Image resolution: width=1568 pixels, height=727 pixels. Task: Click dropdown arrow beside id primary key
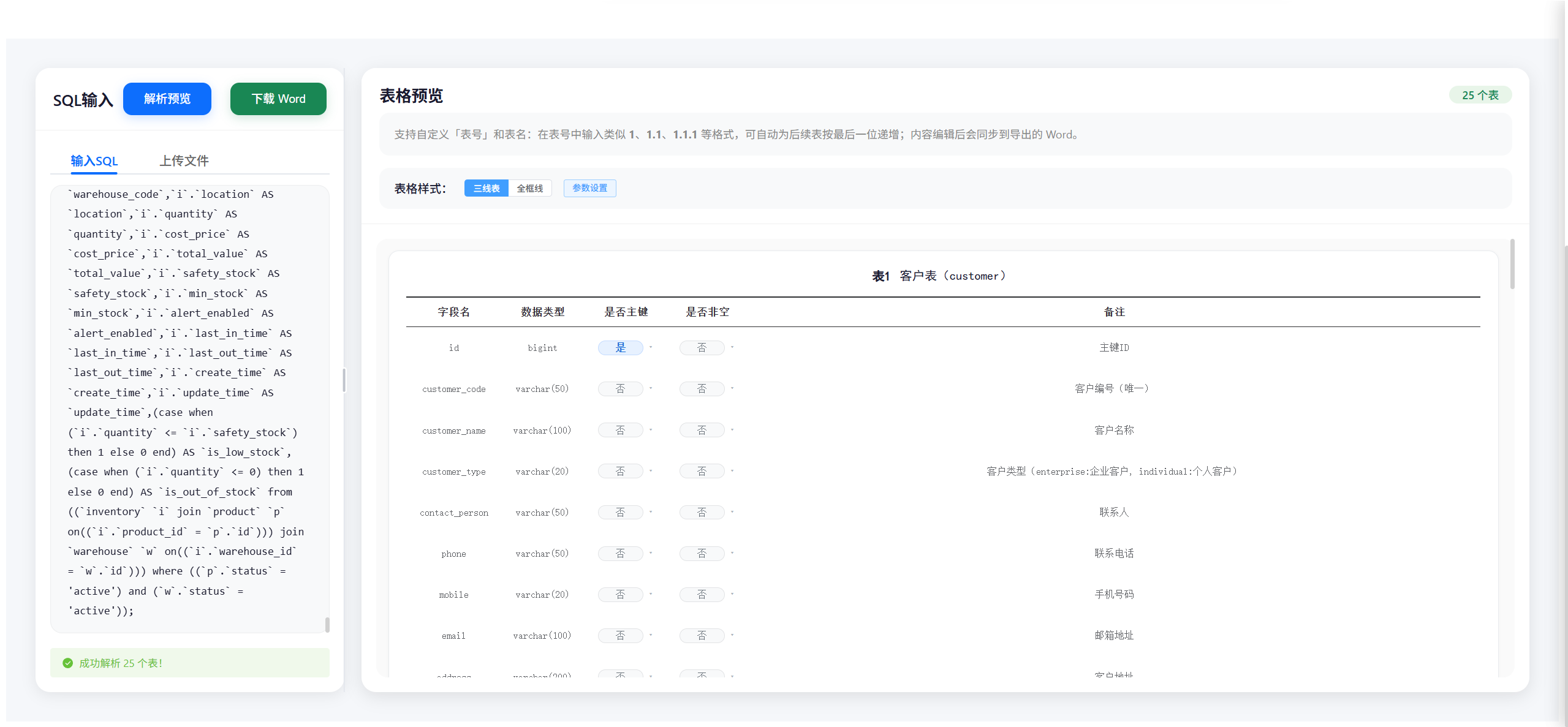click(x=651, y=347)
